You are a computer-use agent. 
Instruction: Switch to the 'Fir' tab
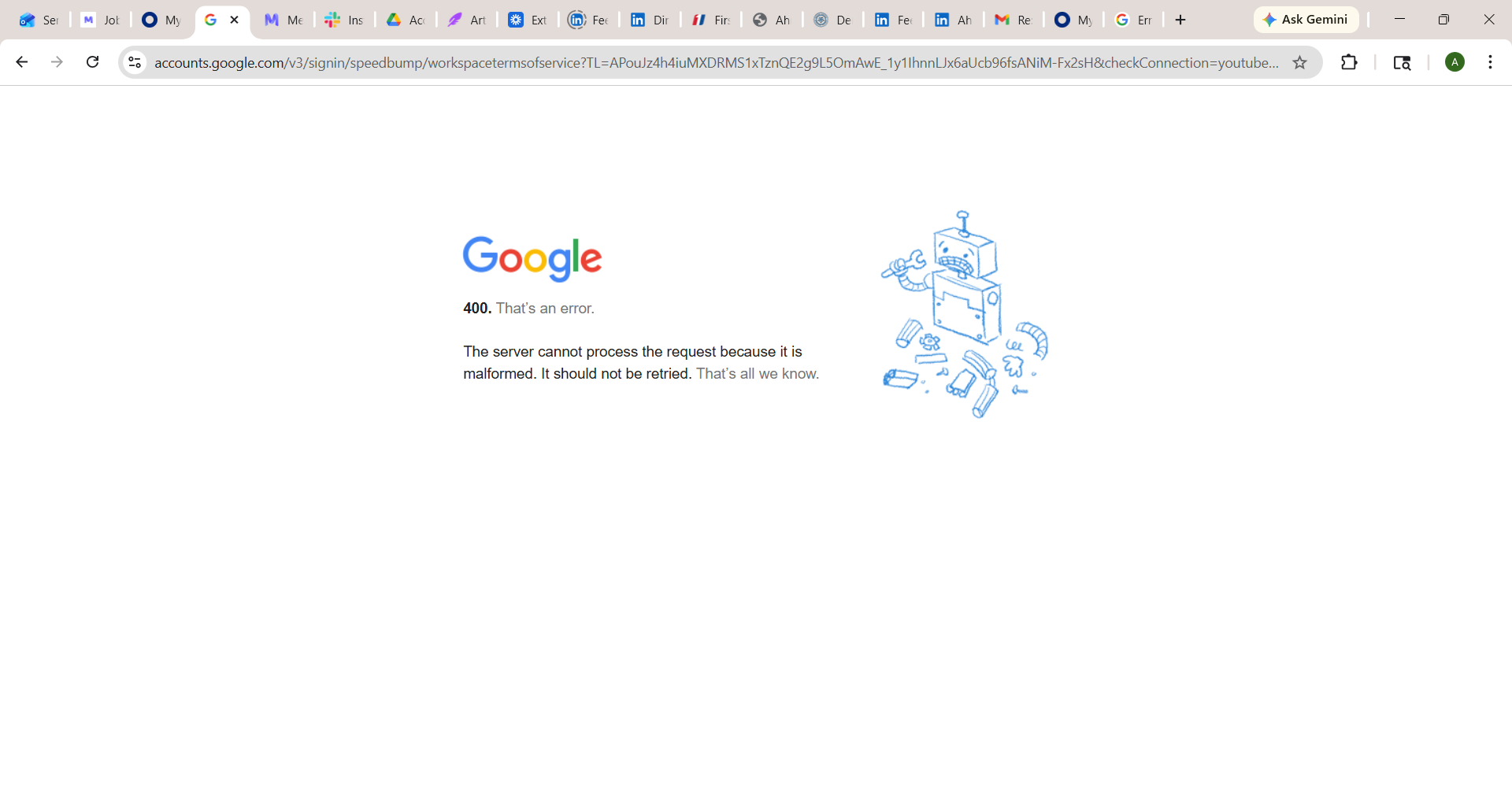pos(711,20)
